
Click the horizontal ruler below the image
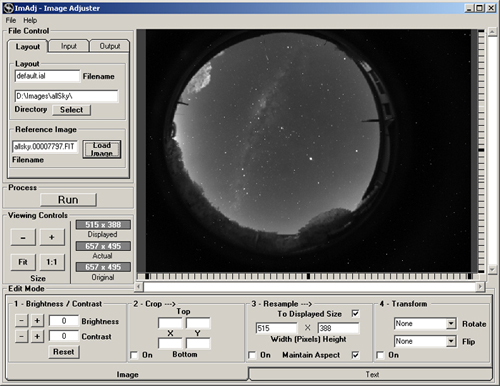click(x=308, y=276)
